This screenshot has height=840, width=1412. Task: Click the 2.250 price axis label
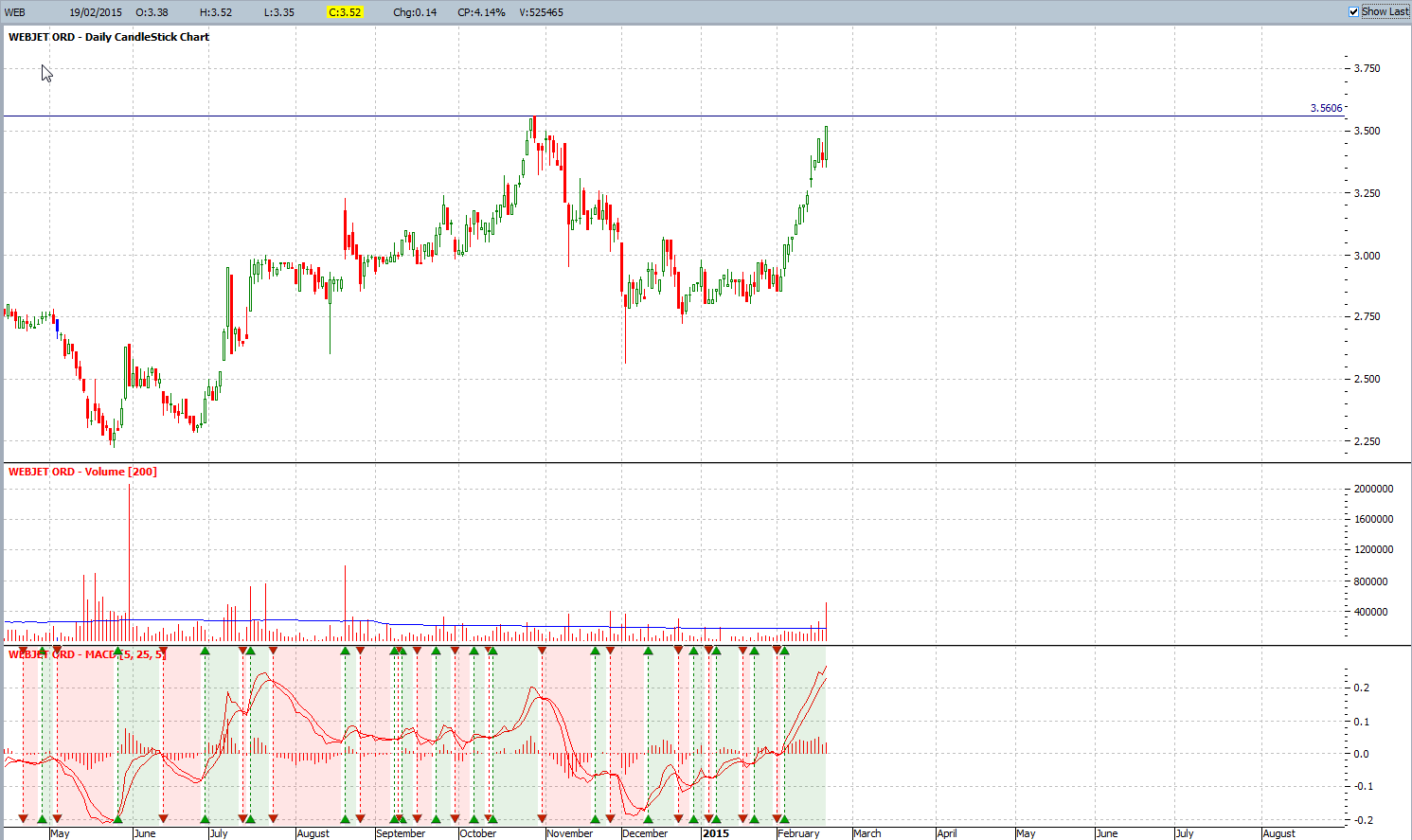click(1367, 441)
